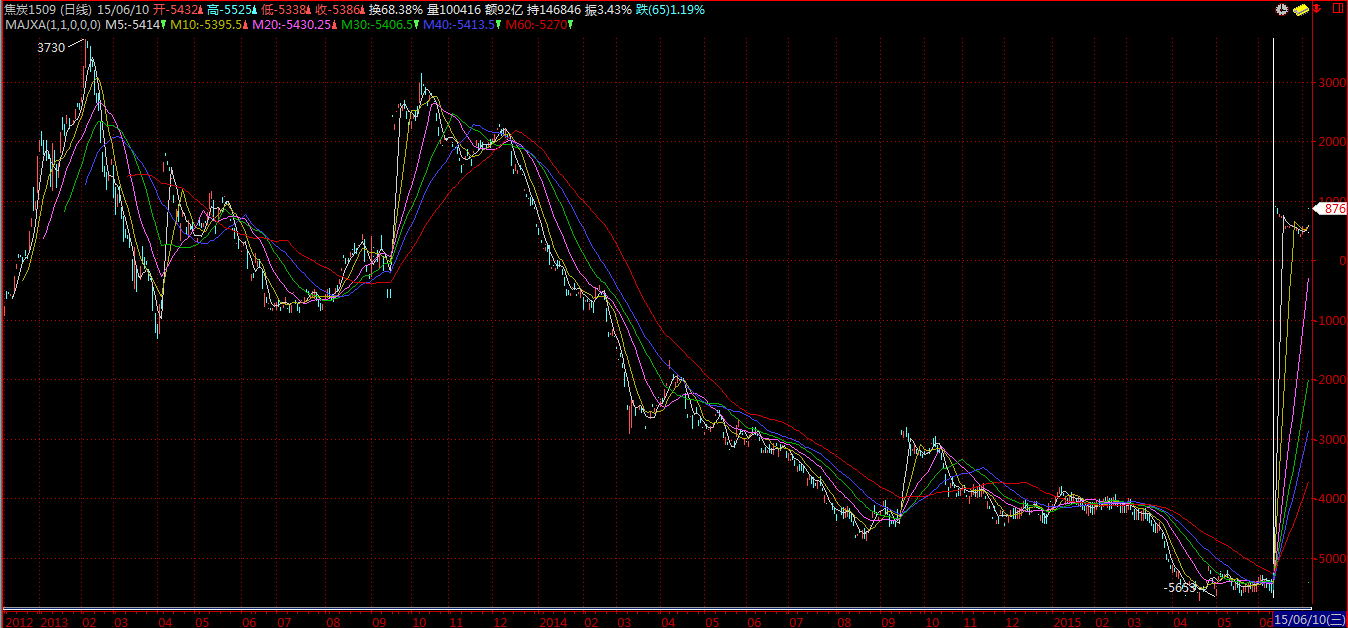Toggle the side panel layout icon
The height and width of the screenshot is (628, 1348).
1338,10
